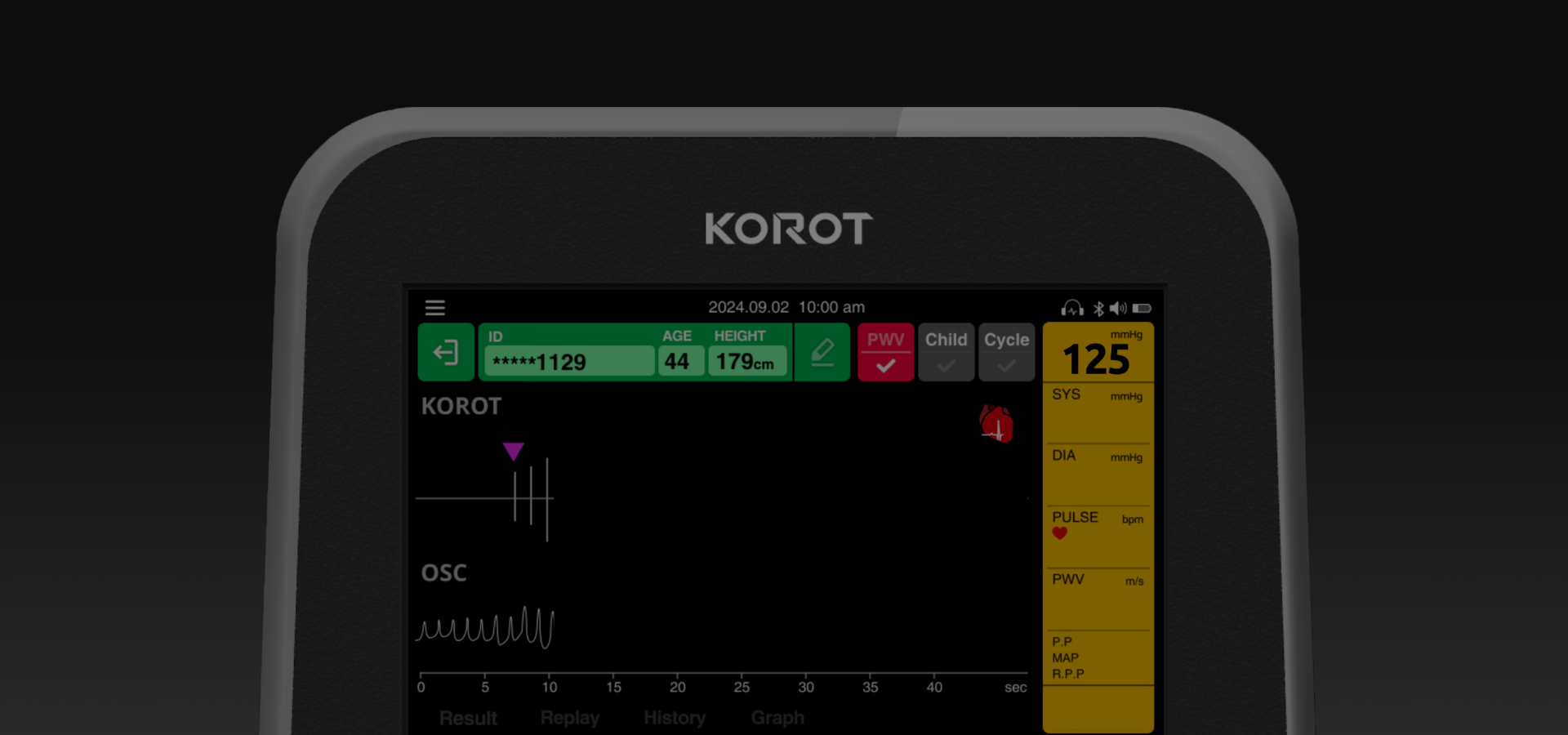Screen dimensions: 1568x735
Task: Tap the PWV m/s panel
Action: coord(1098,599)
